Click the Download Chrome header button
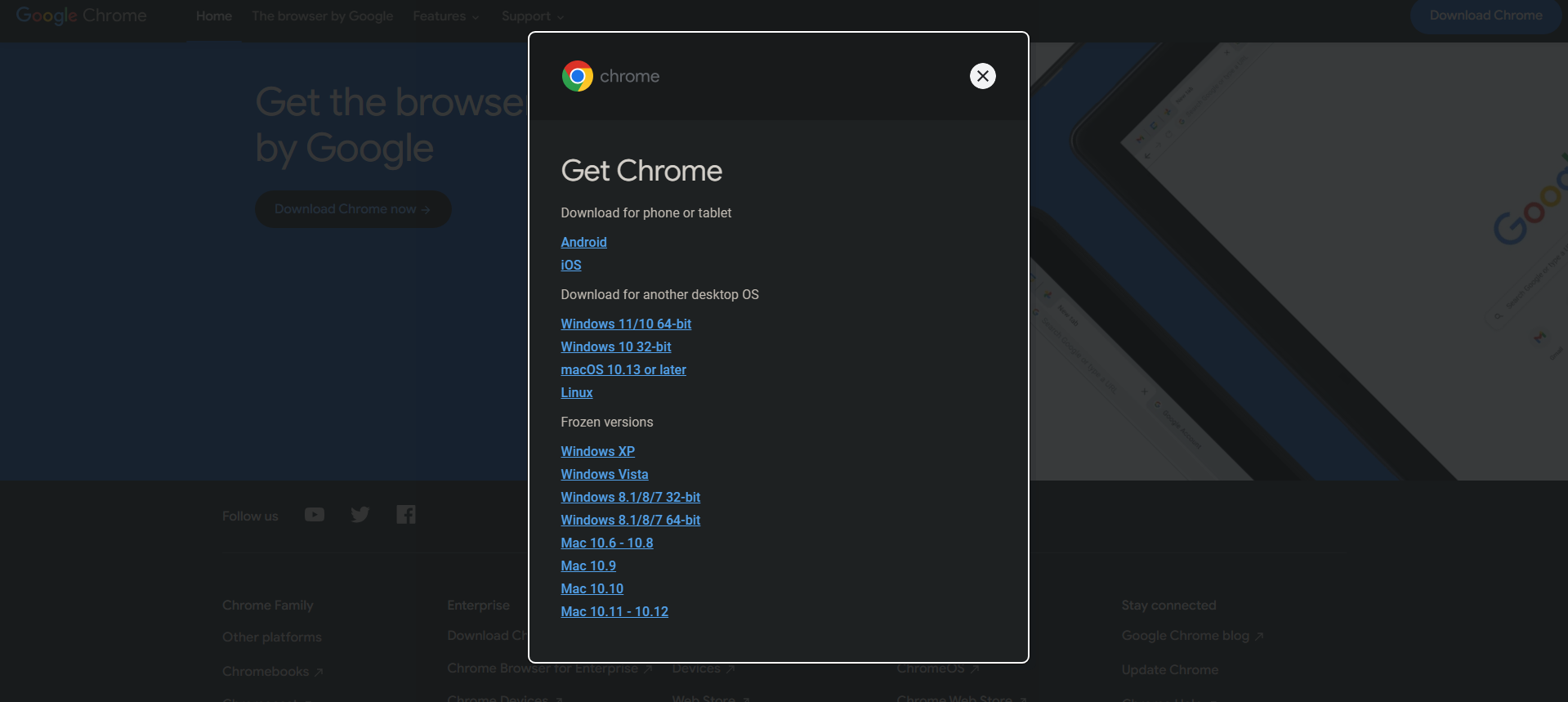Screen dimensions: 1568x702 [1485, 16]
